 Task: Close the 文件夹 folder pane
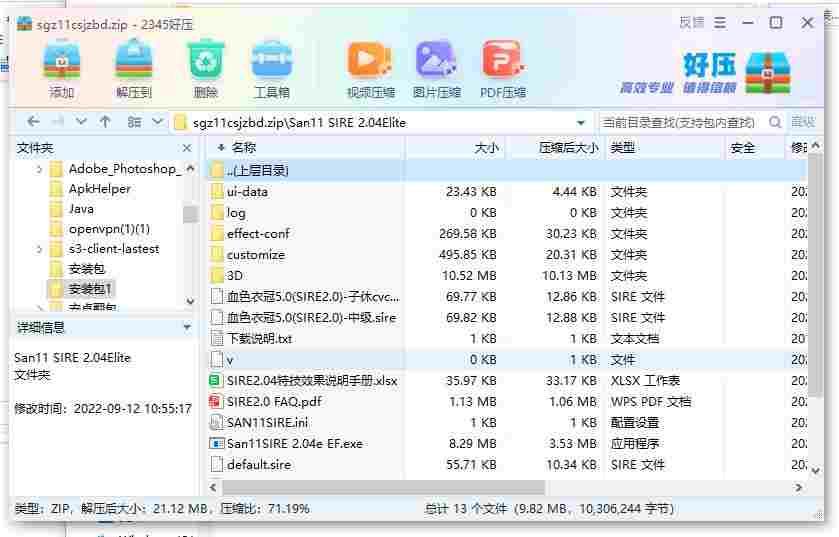(x=187, y=148)
